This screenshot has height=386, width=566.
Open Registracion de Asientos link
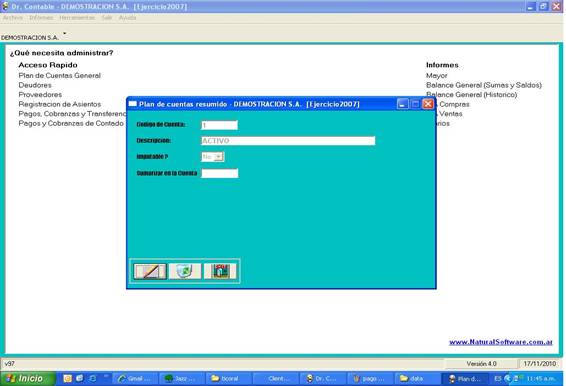(x=60, y=104)
